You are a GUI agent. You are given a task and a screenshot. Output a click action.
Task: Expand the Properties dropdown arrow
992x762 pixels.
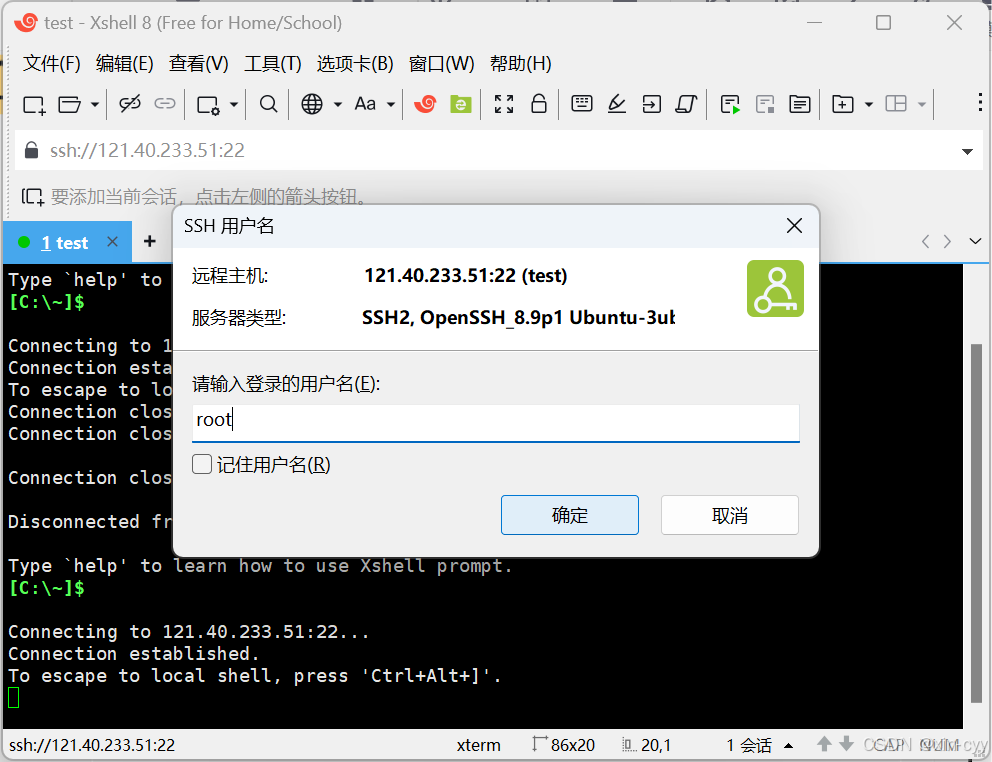point(234,104)
